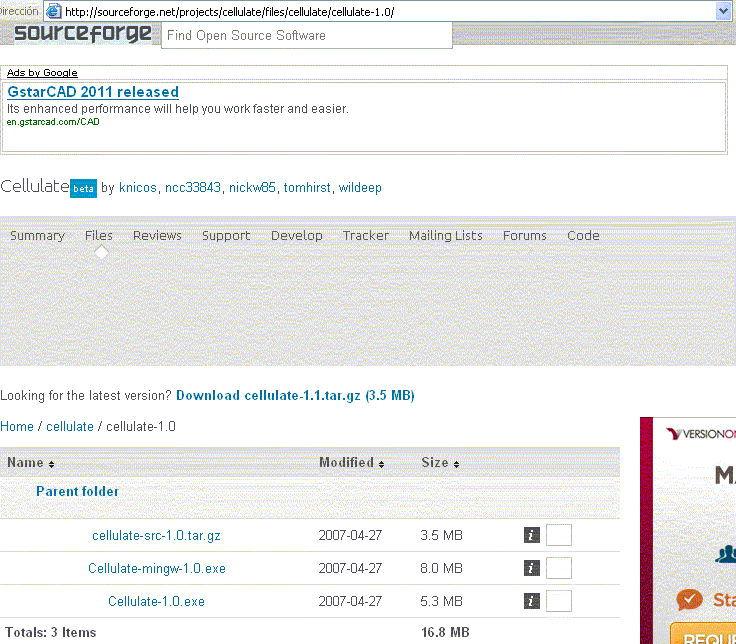Open wildeep author profile
The width and height of the screenshot is (736, 644).
[x=360, y=188]
